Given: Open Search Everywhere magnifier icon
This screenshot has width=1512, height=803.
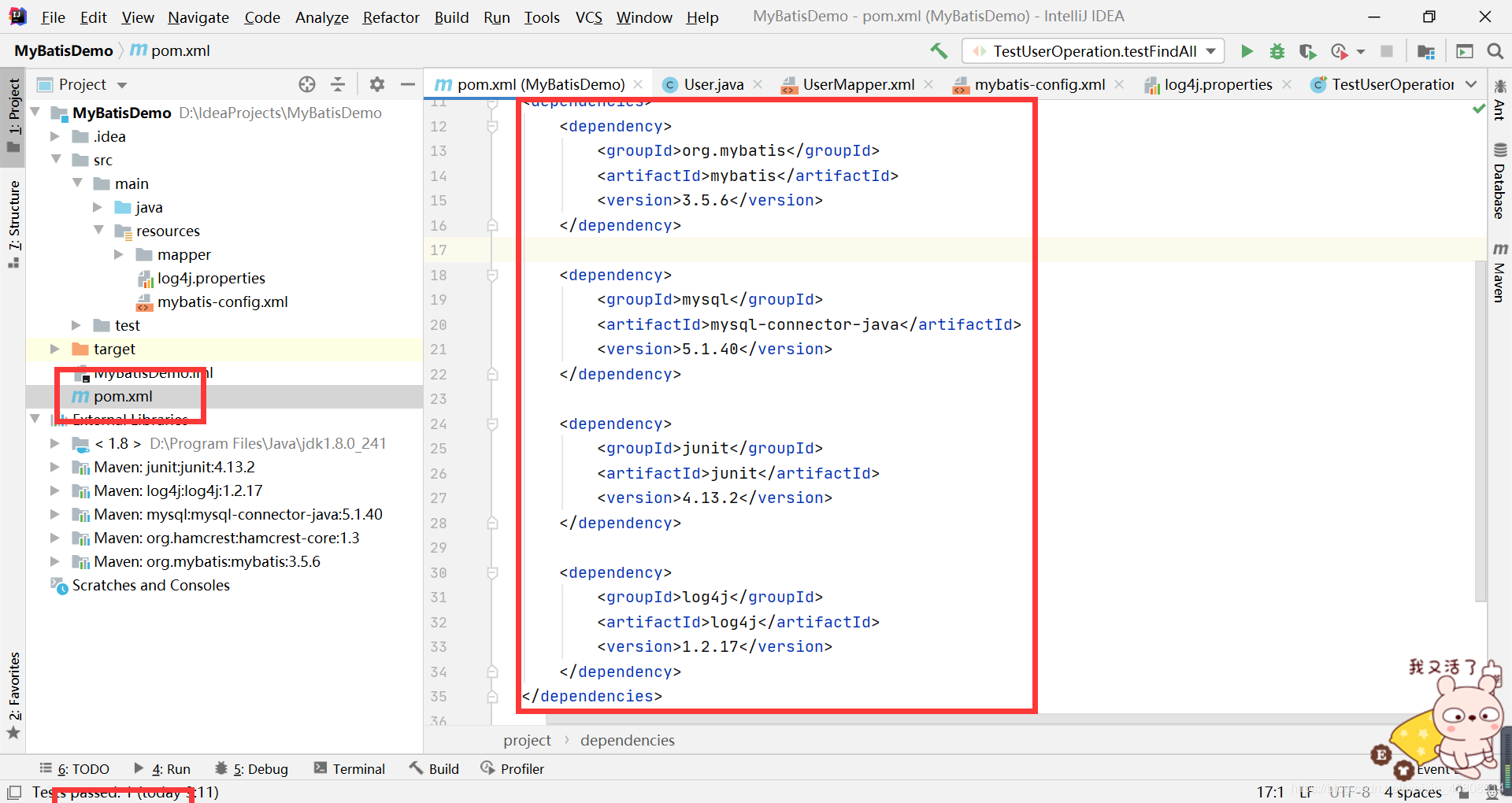Looking at the screenshot, I should click(1495, 51).
